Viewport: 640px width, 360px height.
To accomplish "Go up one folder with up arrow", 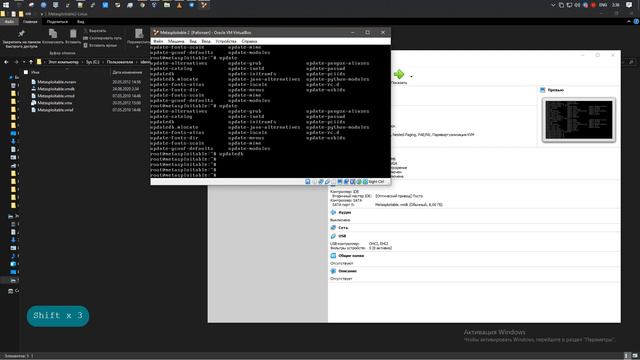I will [x=31, y=62].
